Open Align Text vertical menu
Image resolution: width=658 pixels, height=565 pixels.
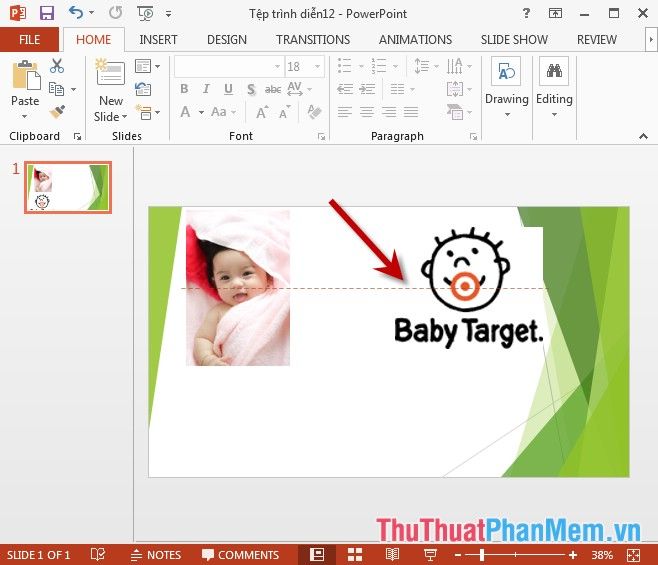pyautogui.click(x=459, y=89)
